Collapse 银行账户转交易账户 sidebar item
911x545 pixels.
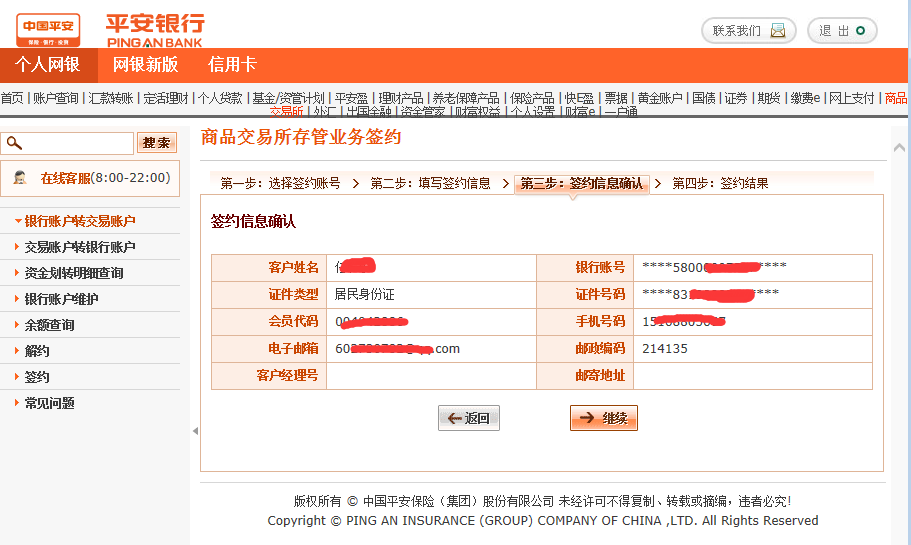click(80, 221)
